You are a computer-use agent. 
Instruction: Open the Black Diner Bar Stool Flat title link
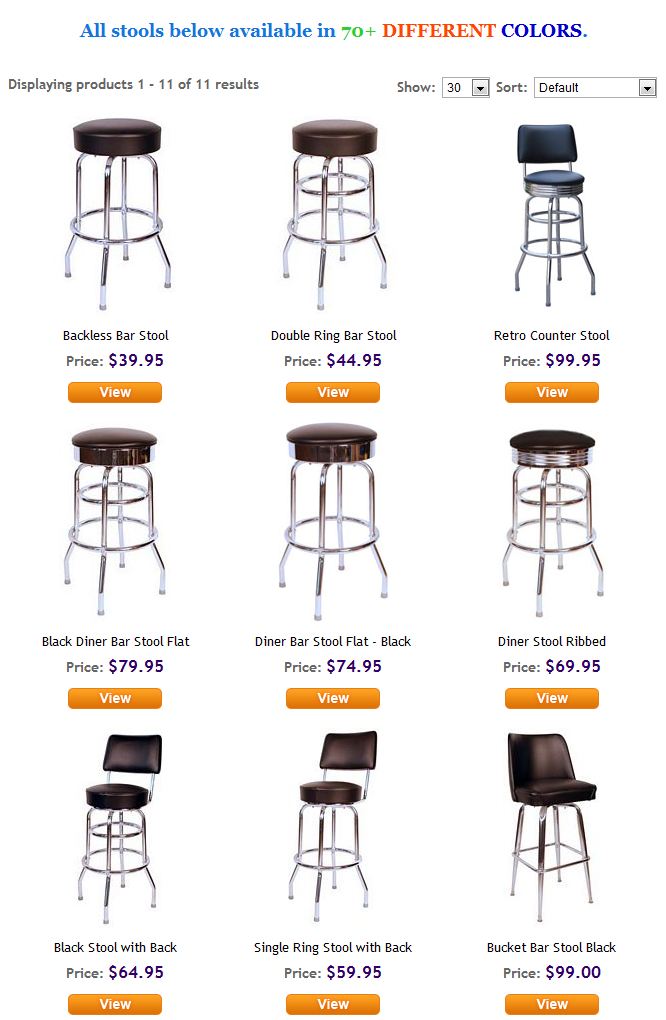coord(116,642)
